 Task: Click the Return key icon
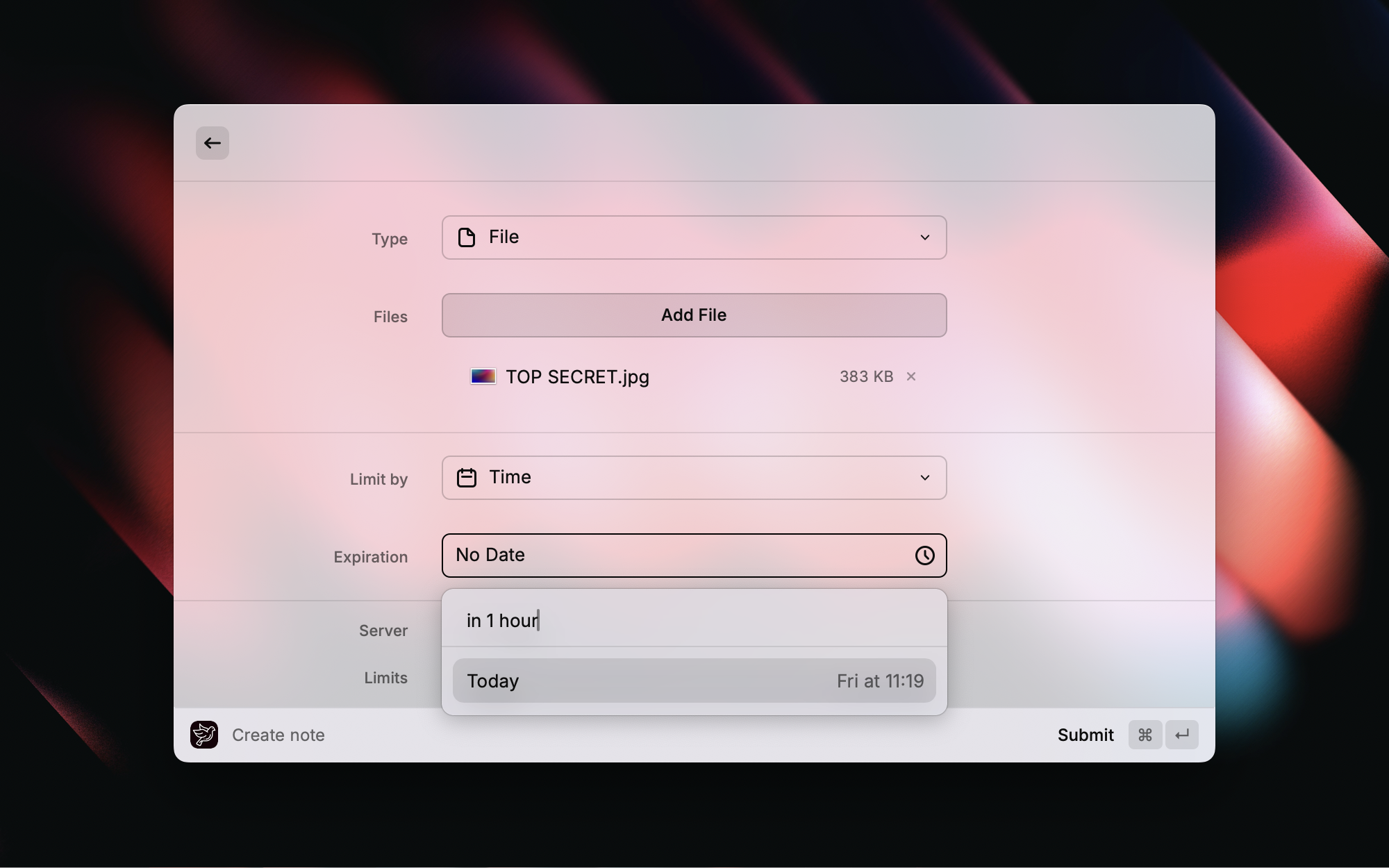1182,735
